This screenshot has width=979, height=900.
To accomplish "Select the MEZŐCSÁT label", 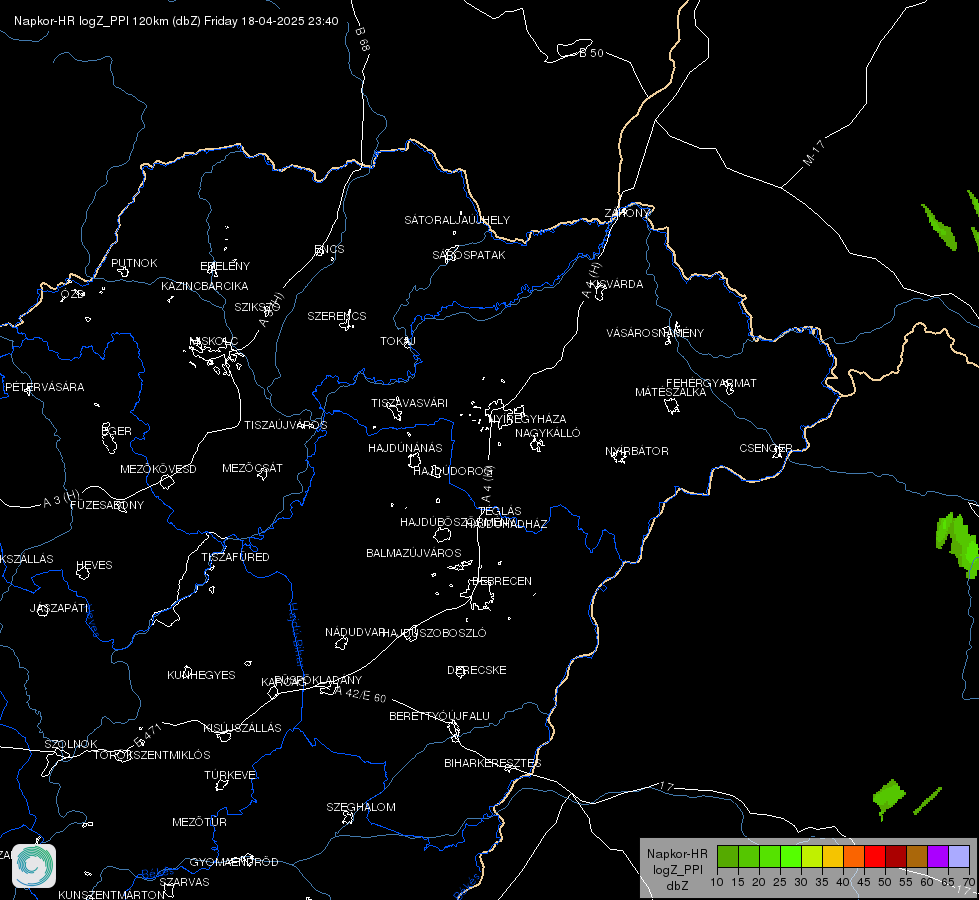I will (x=252, y=468).
